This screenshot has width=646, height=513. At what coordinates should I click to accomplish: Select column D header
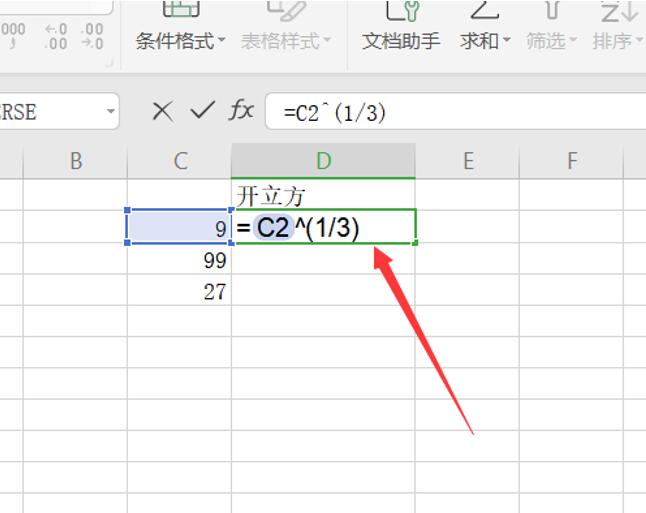pos(323,161)
